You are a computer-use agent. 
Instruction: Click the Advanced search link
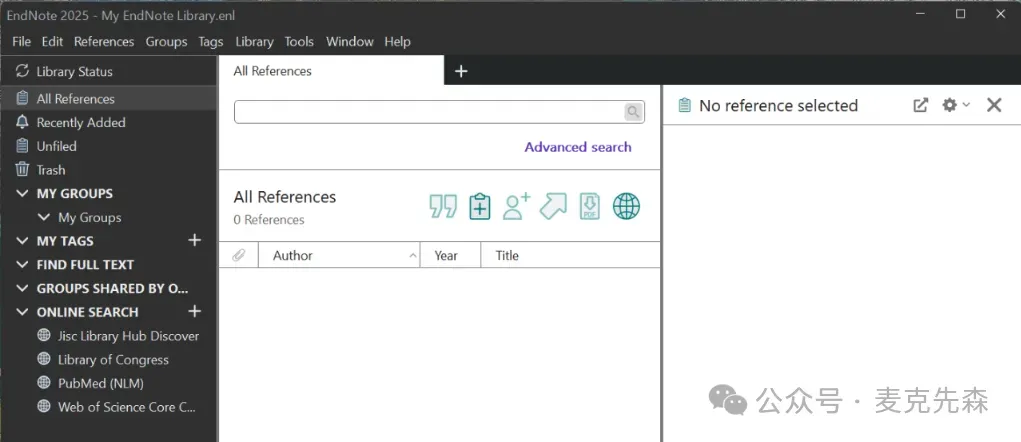click(x=578, y=147)
